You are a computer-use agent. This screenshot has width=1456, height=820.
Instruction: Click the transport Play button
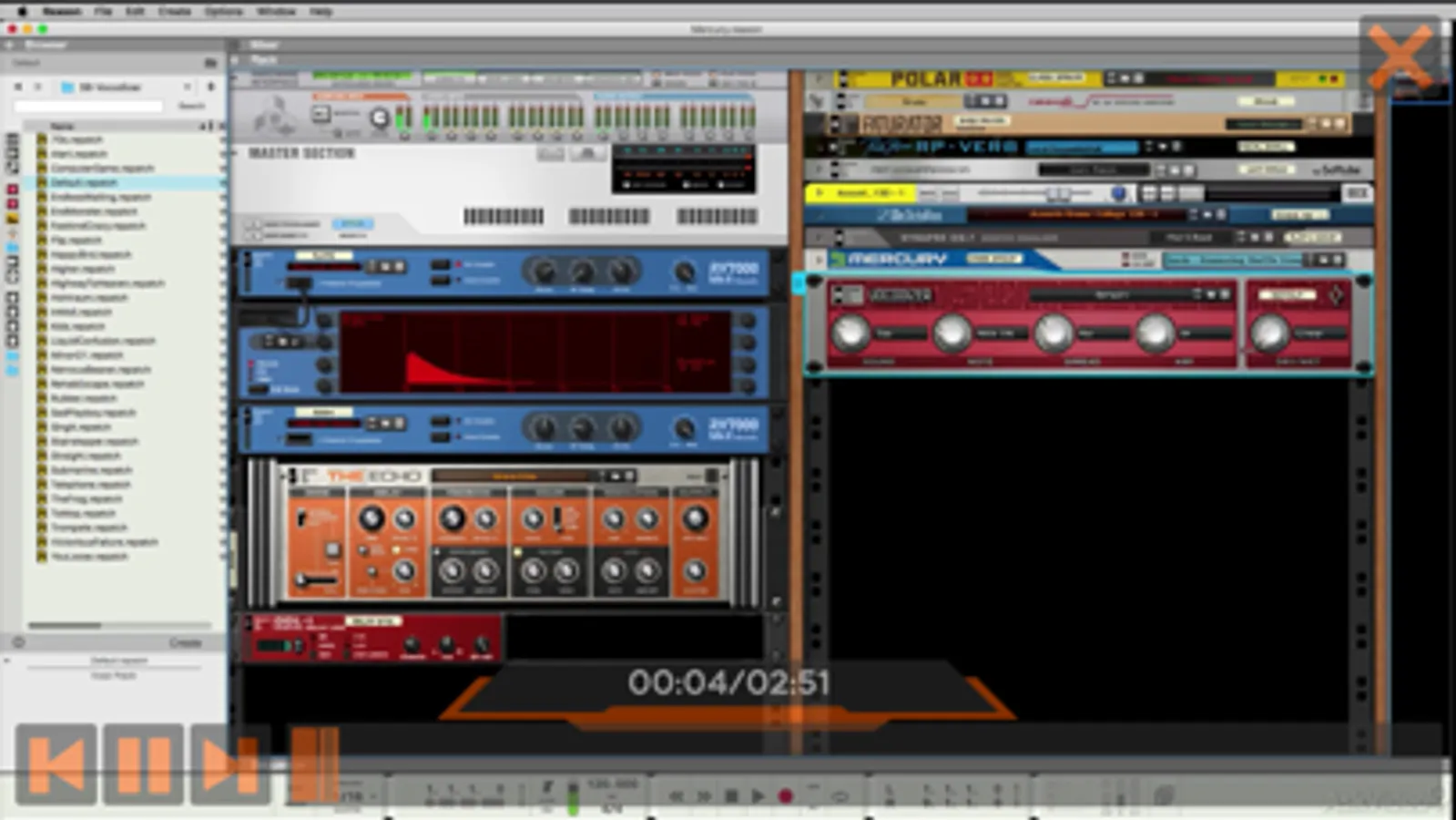coord(758,795)
